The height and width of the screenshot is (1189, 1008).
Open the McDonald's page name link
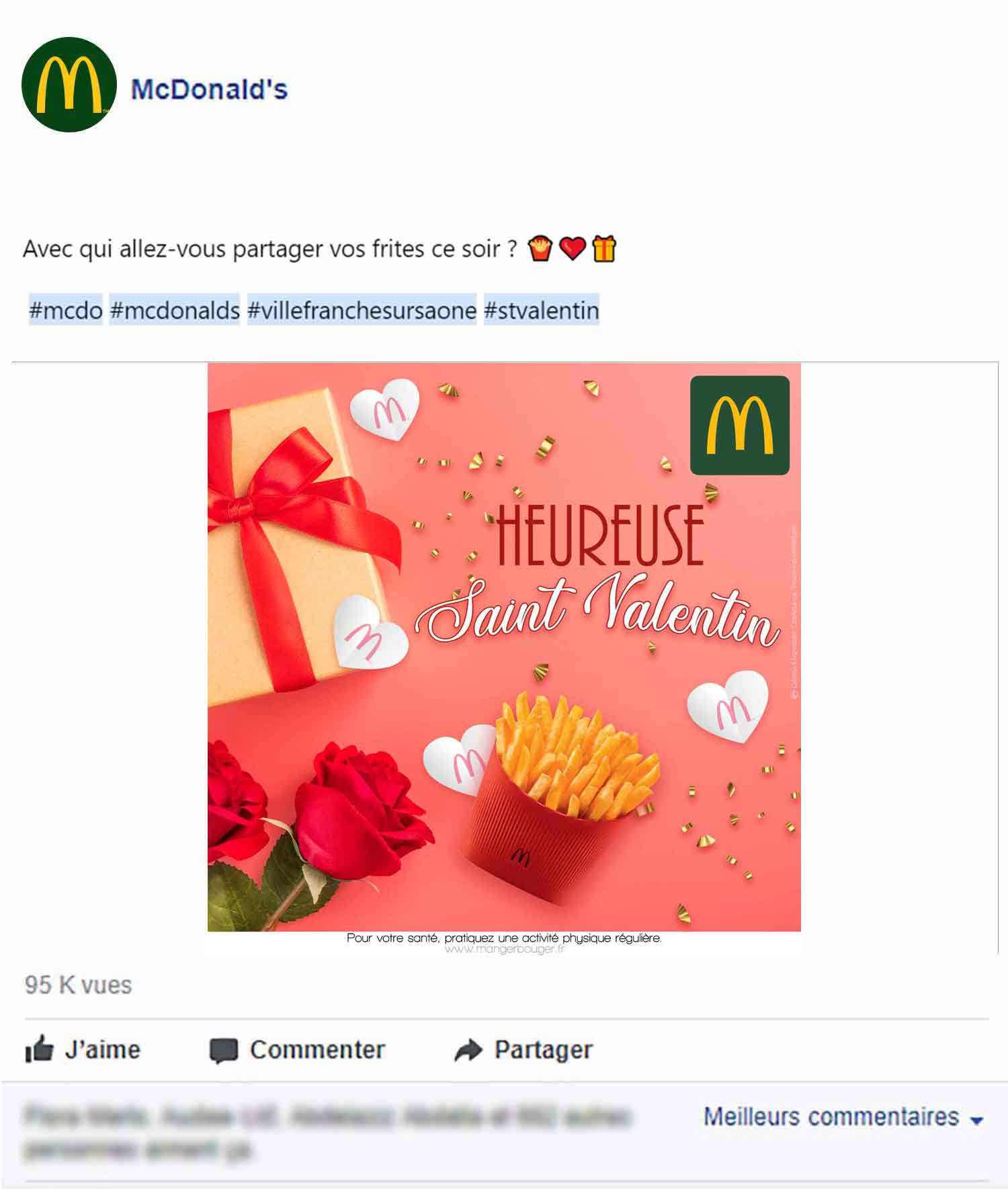(209, 89)
